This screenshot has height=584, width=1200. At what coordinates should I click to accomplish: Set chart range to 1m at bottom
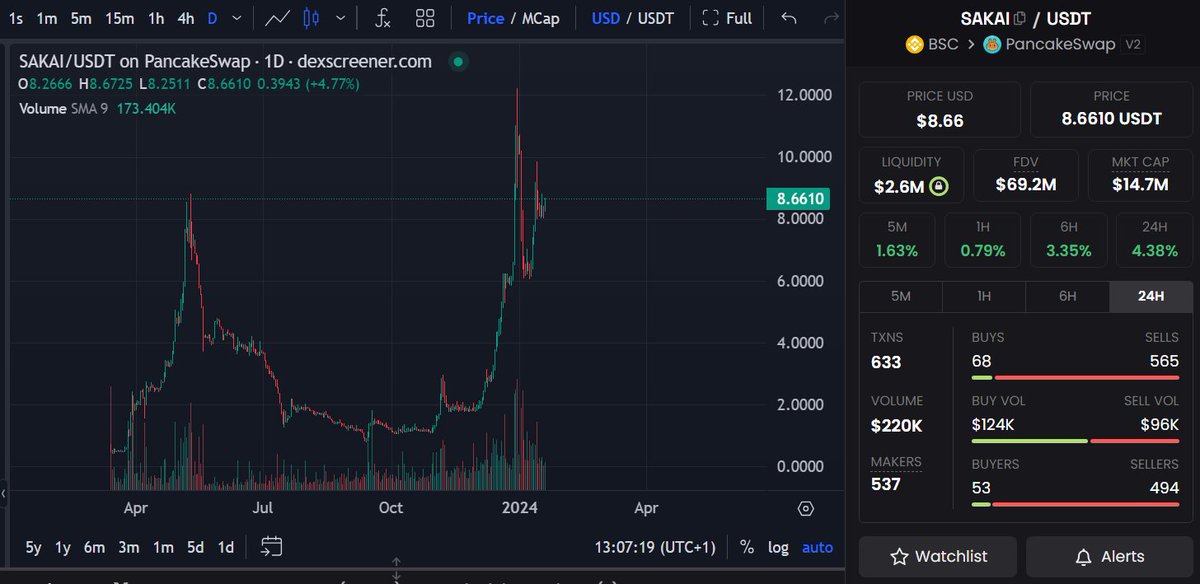point(163,547)
